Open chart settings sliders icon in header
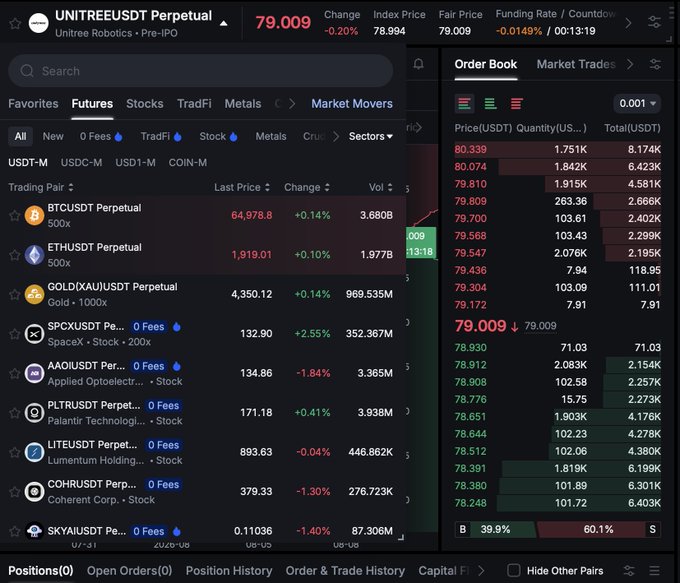Viewport: 680px width, 583px height. (x=654, y=22)
